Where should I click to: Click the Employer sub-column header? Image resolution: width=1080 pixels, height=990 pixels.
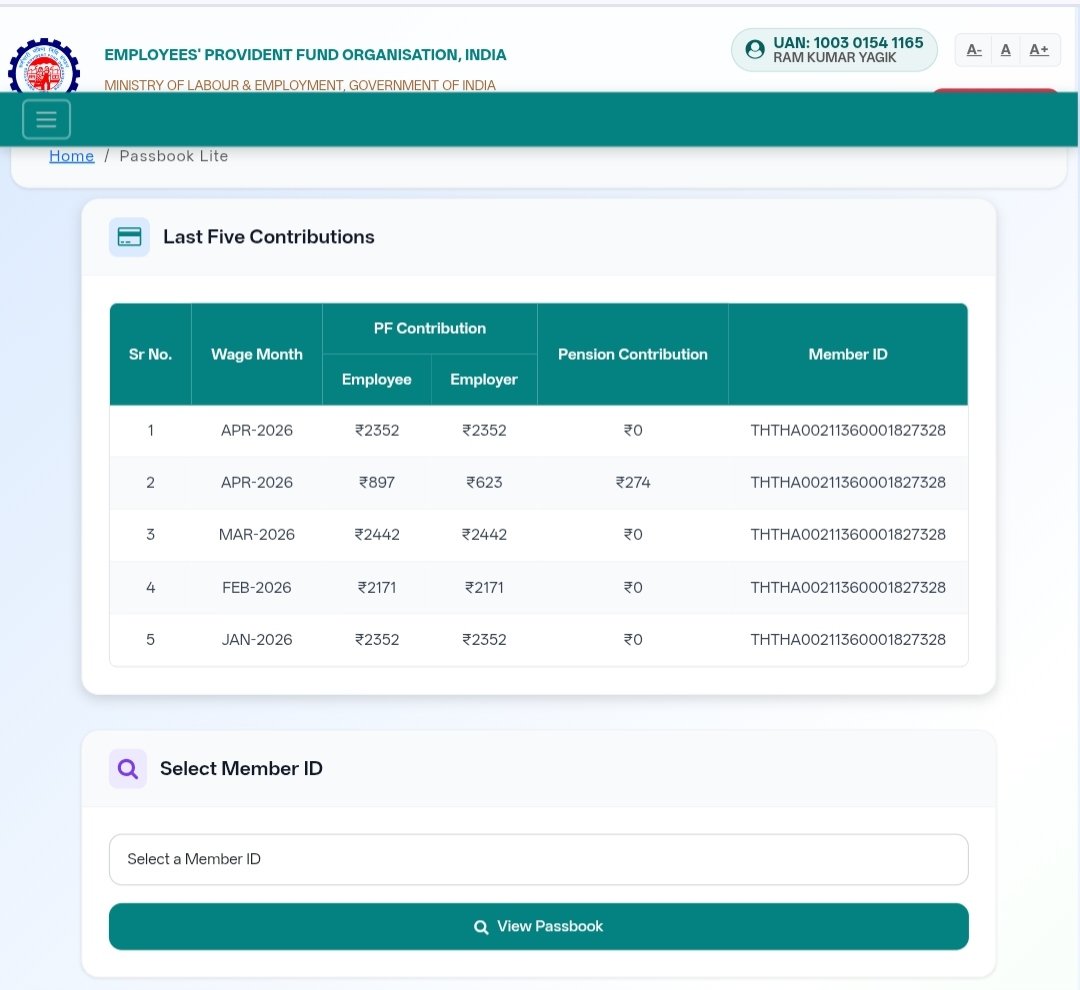[484, 380]
